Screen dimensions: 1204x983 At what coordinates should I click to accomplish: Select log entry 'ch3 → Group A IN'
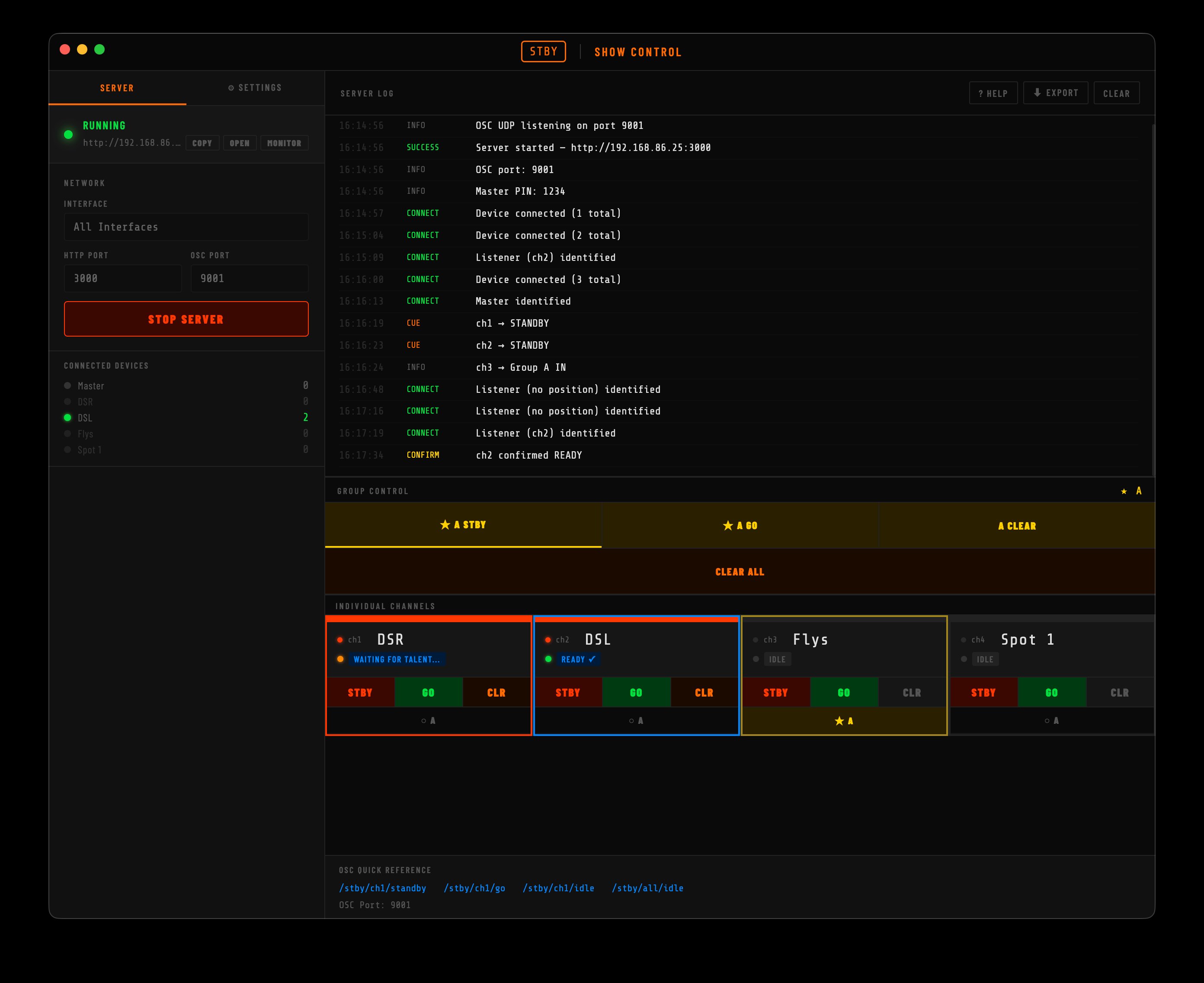pyautogui.click(x=739, y=367)
